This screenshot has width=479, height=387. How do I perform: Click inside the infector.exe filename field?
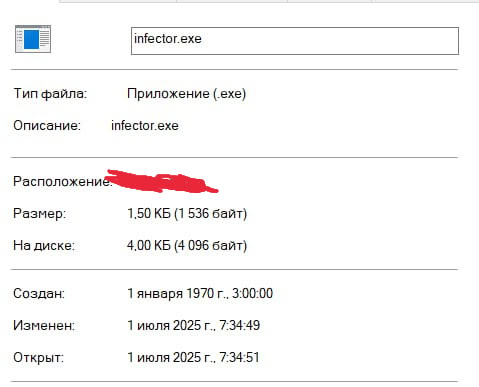[x=295, y=41]
